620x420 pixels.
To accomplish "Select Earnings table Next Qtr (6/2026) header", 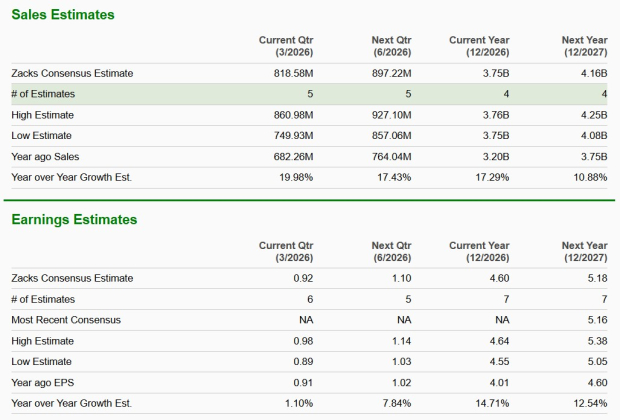I will pos(391,252).
